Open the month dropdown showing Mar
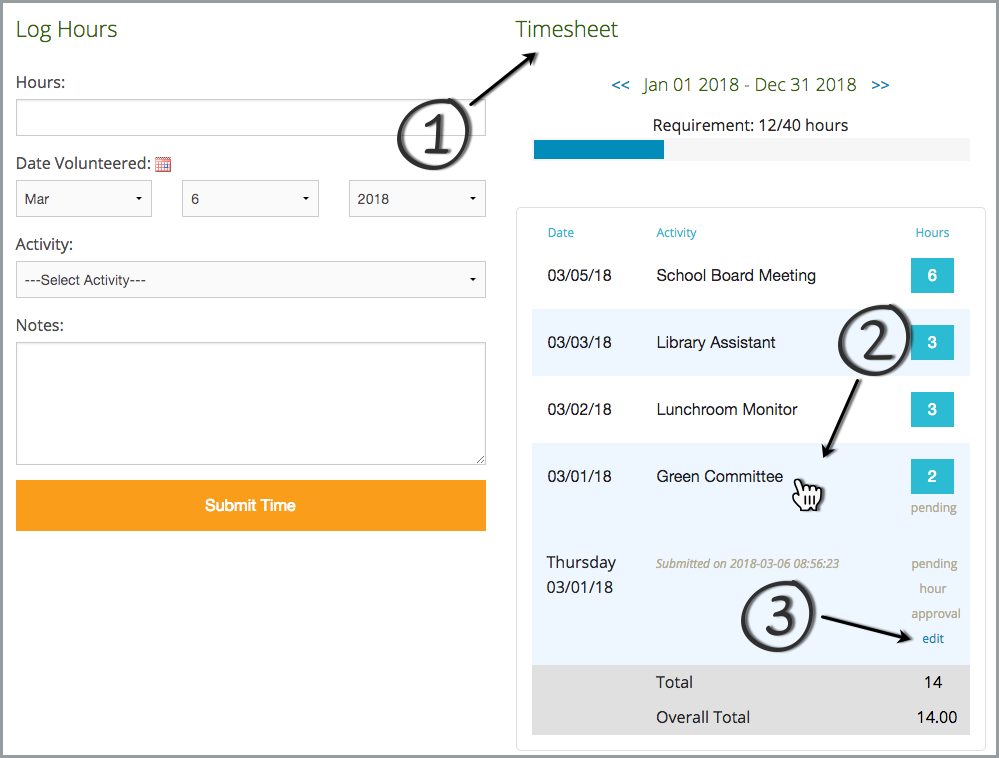The image size is (999, 758). tap(83, 199)
